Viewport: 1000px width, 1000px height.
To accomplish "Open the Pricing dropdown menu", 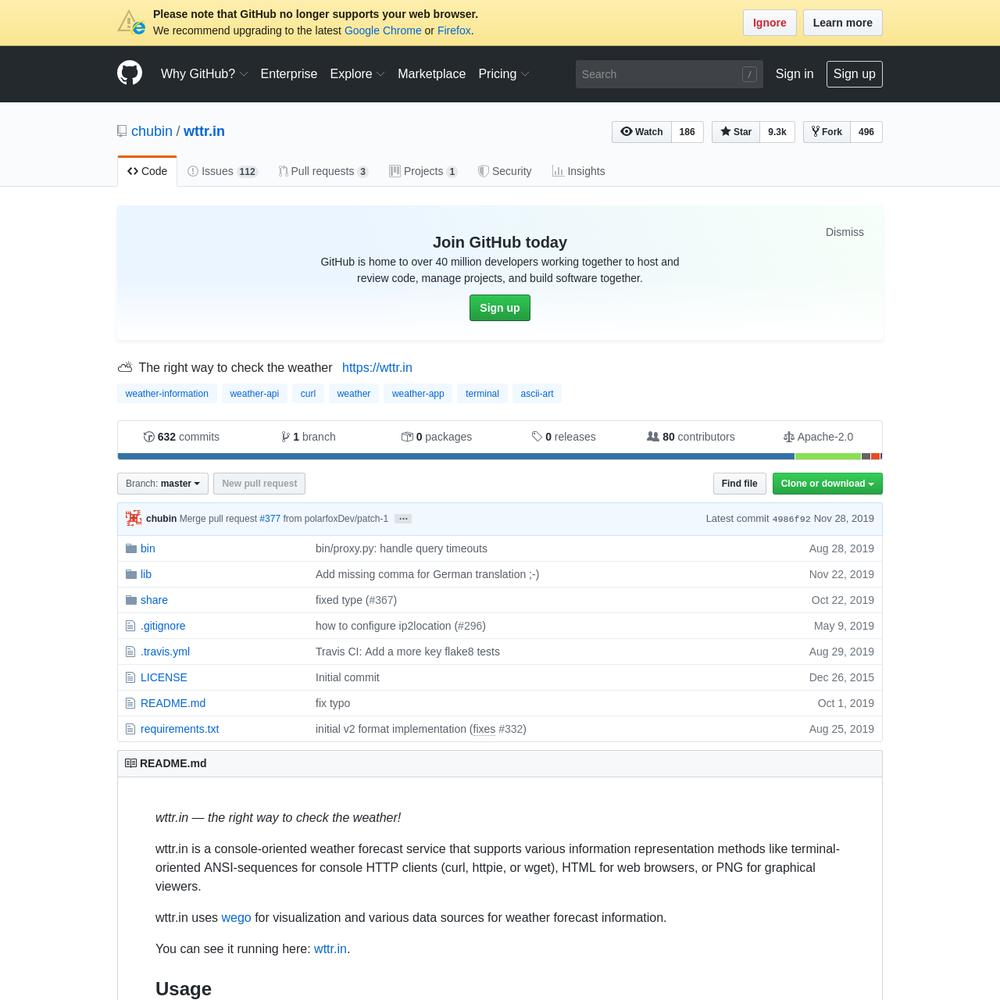I will [504, 74].
